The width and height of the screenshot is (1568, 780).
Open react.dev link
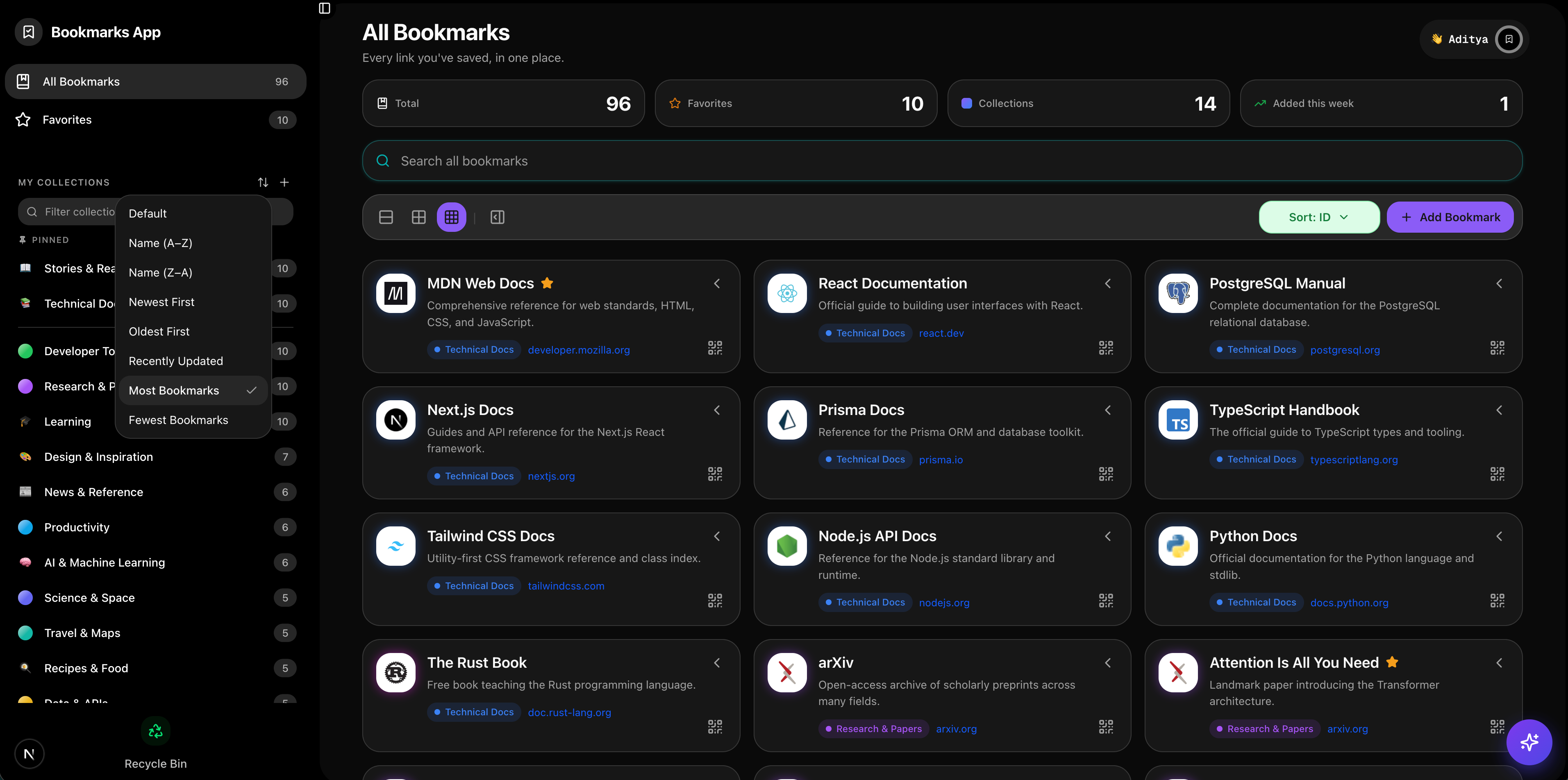pos(941,333)
